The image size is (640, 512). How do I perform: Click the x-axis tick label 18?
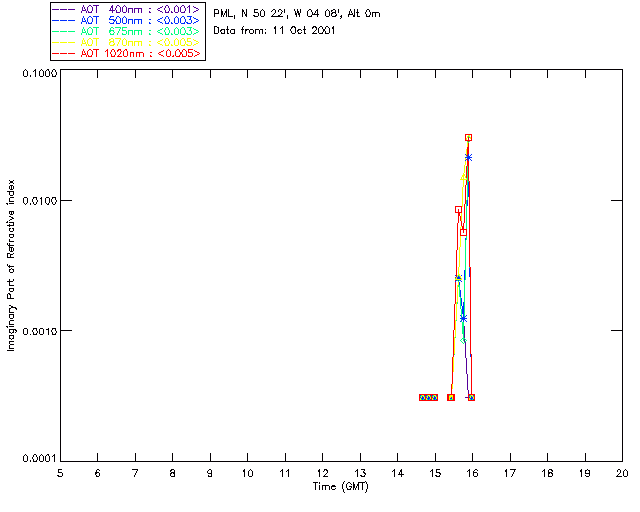click(x=547, y=473)
